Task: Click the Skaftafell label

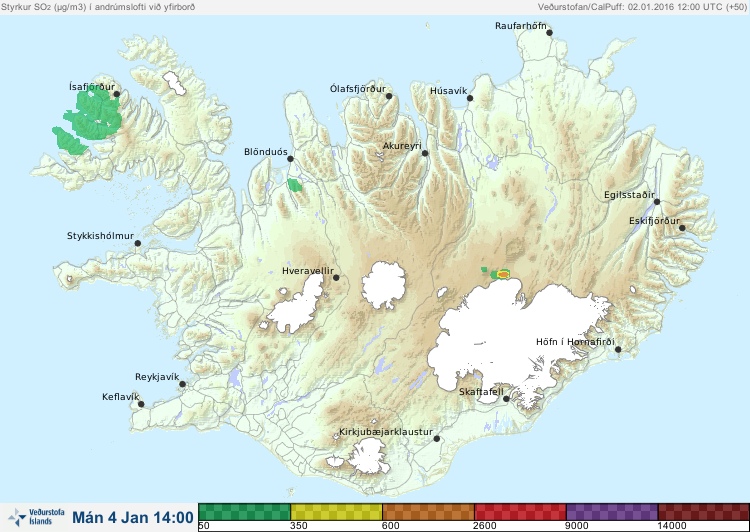Action: click(x=481, y=392)
